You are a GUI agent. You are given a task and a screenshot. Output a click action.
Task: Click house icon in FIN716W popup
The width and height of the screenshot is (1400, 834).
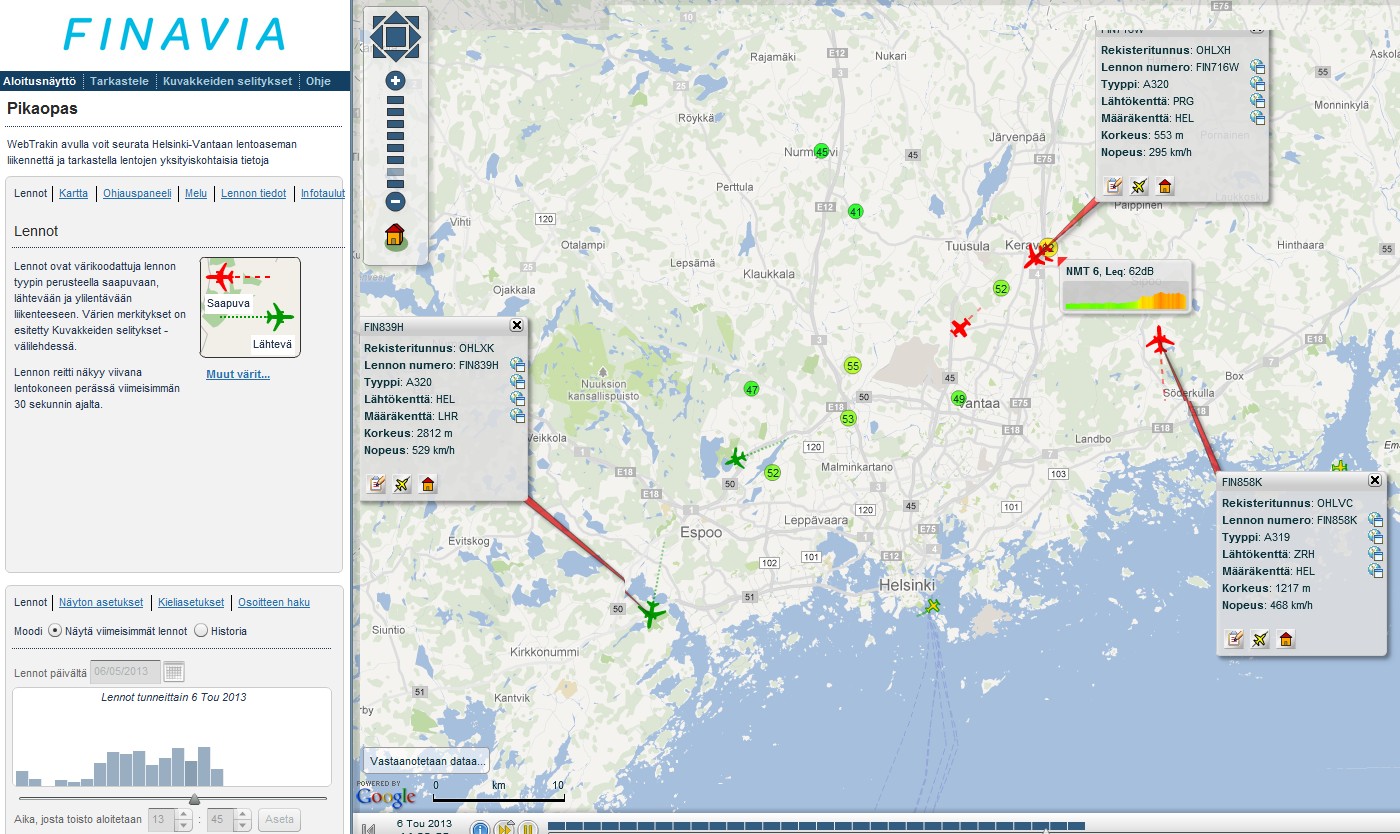click(1164, 186)
